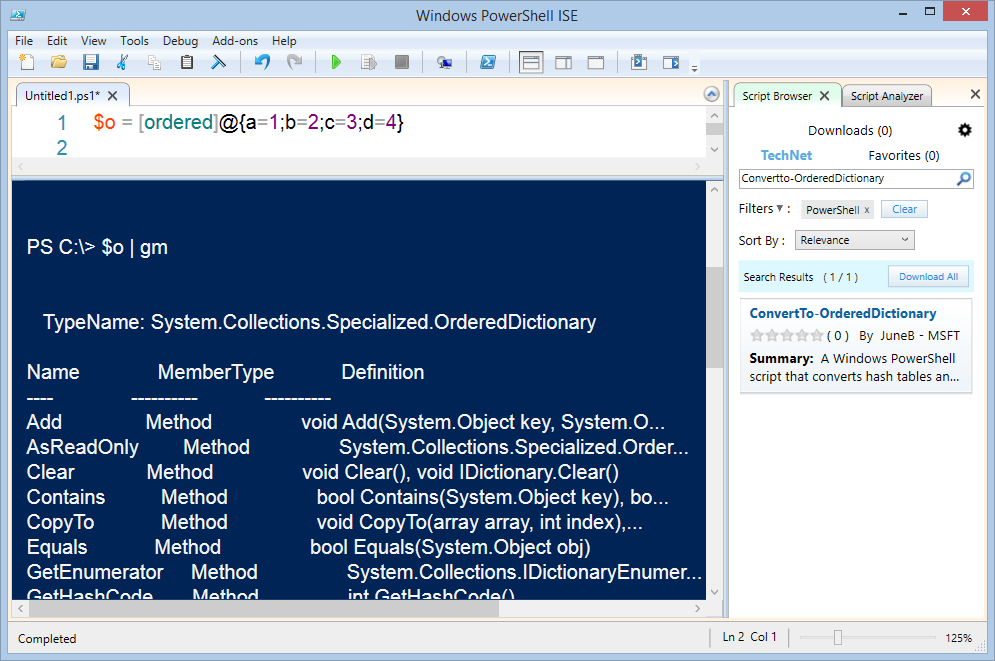
Task: Click the Download All button
Action: point(928,277)
